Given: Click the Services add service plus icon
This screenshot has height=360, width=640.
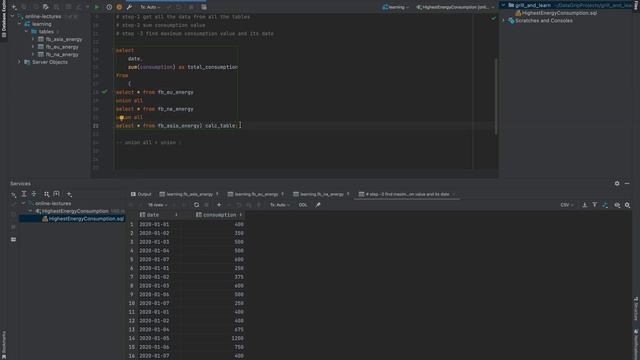Looking at the screenshot, I should (x=69, y=194).
